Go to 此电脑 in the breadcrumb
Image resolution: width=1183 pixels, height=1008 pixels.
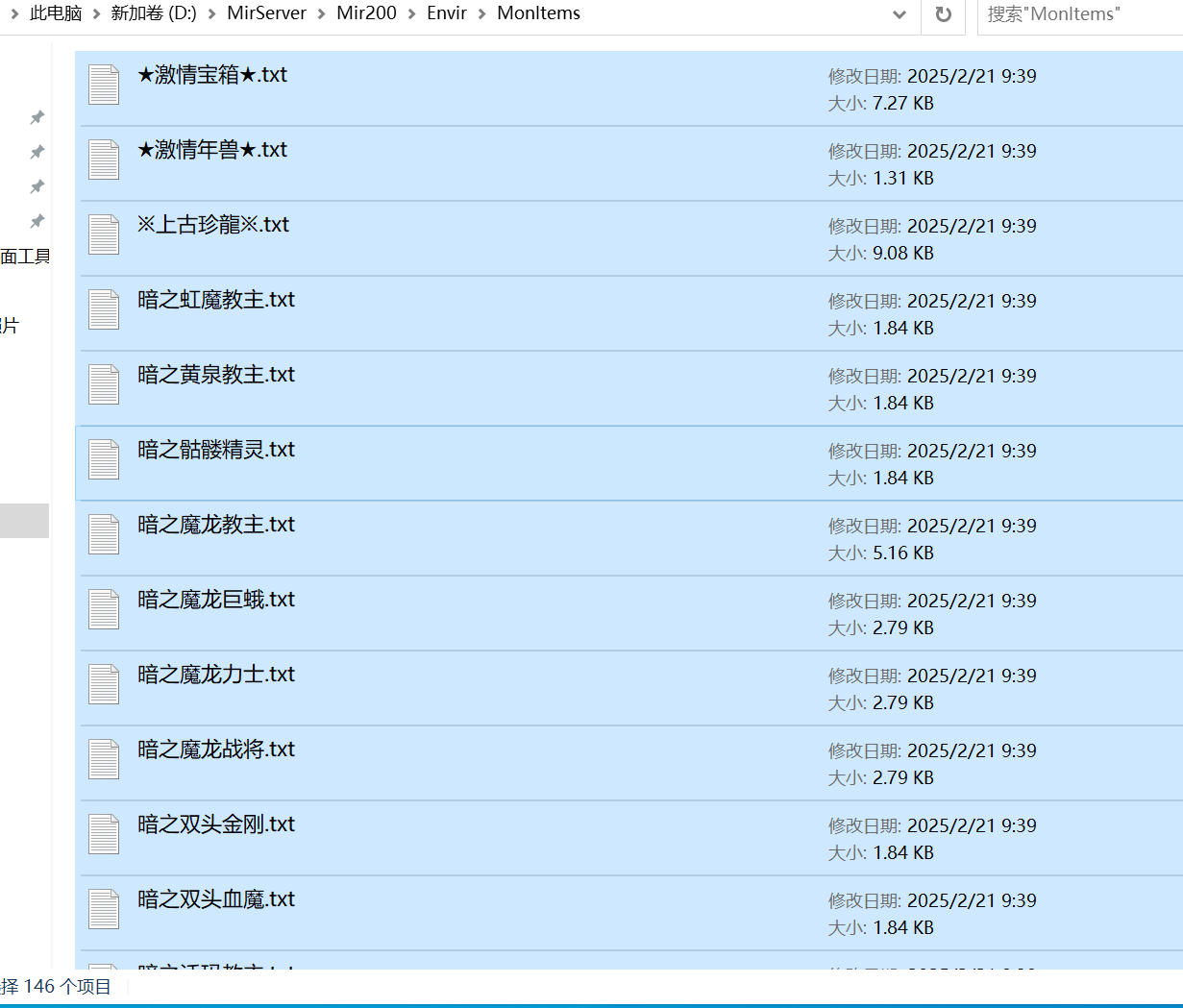tap(56, 13)
